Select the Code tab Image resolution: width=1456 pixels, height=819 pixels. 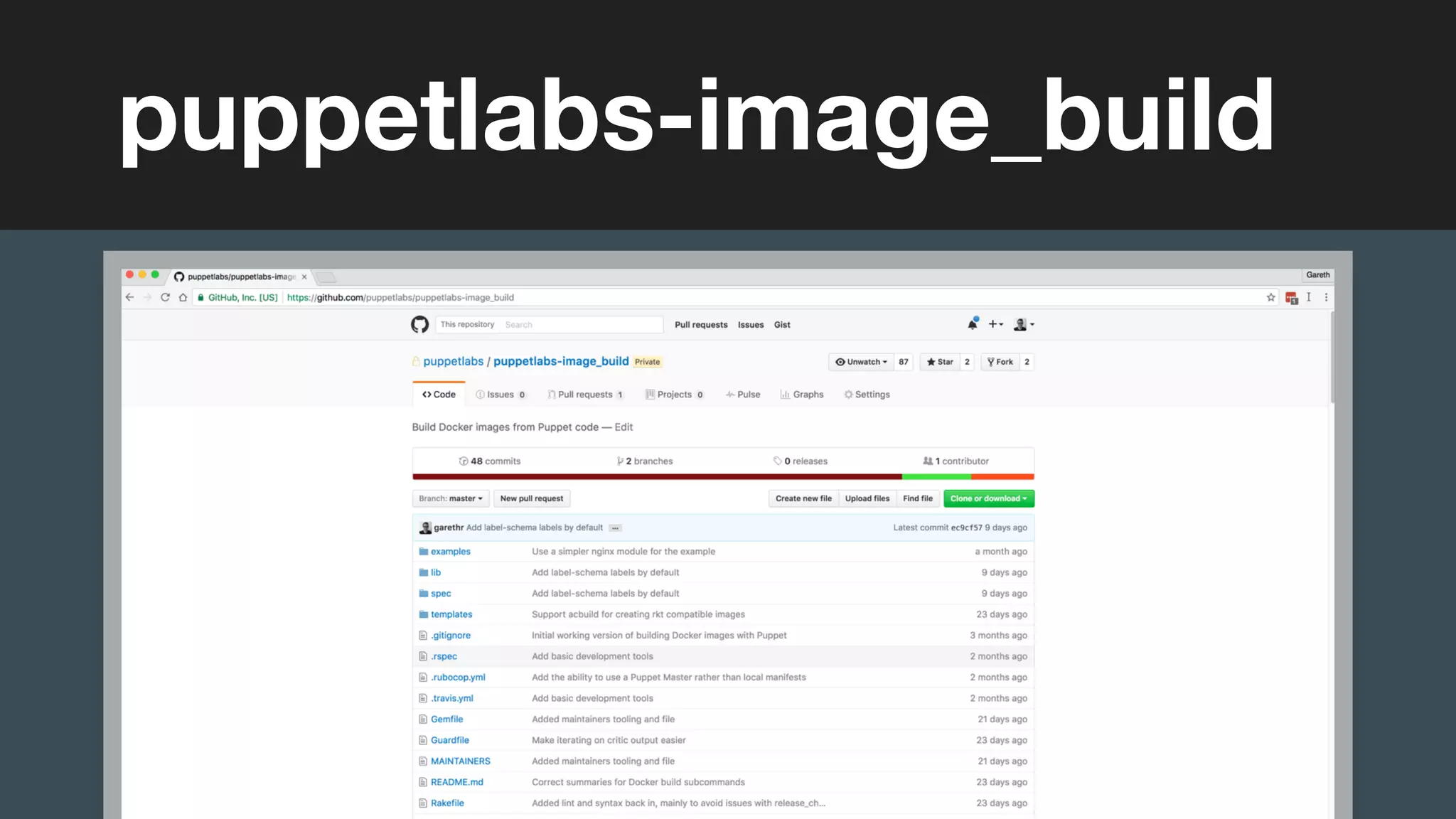coord(439,395)
